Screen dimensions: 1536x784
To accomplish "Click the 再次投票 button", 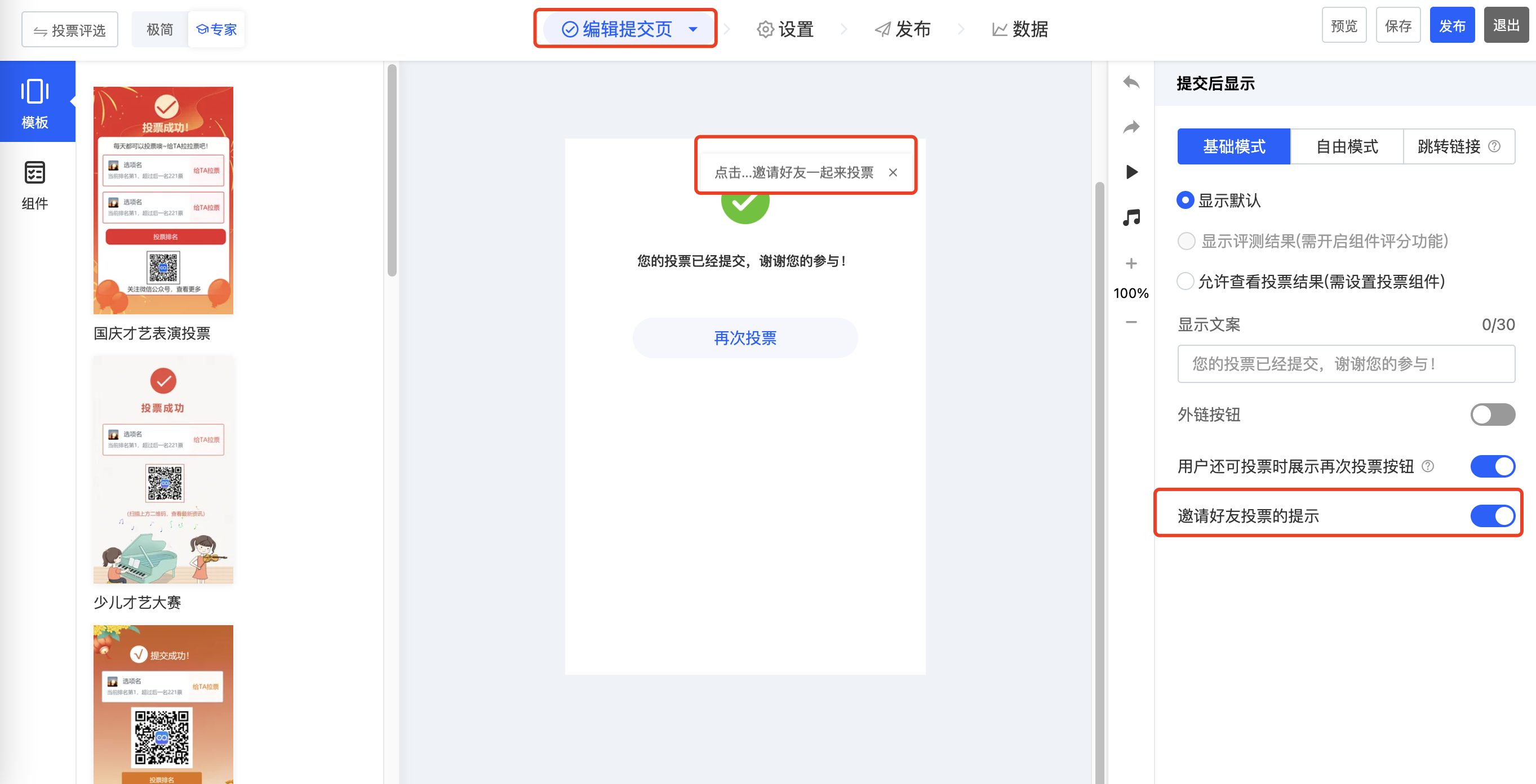I will coord(745,338).
